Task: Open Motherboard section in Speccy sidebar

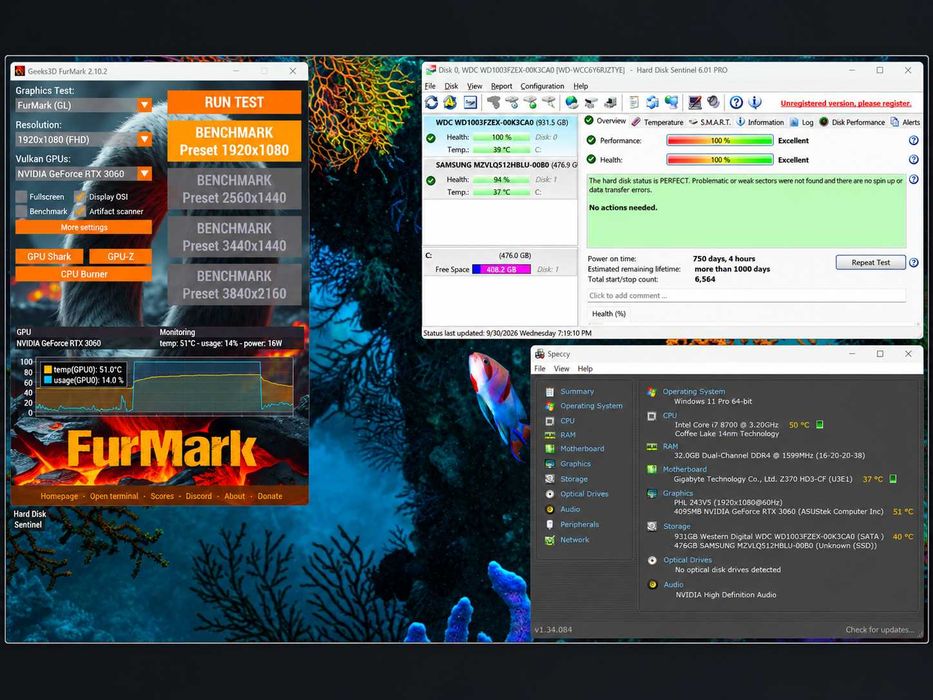Action: coord(582,449)
